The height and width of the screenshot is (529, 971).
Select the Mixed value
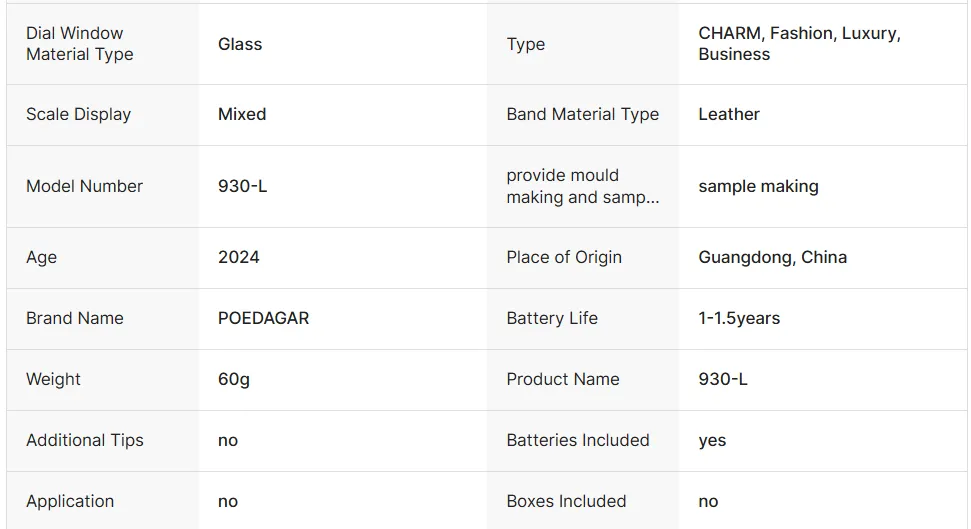click(242, 115)
